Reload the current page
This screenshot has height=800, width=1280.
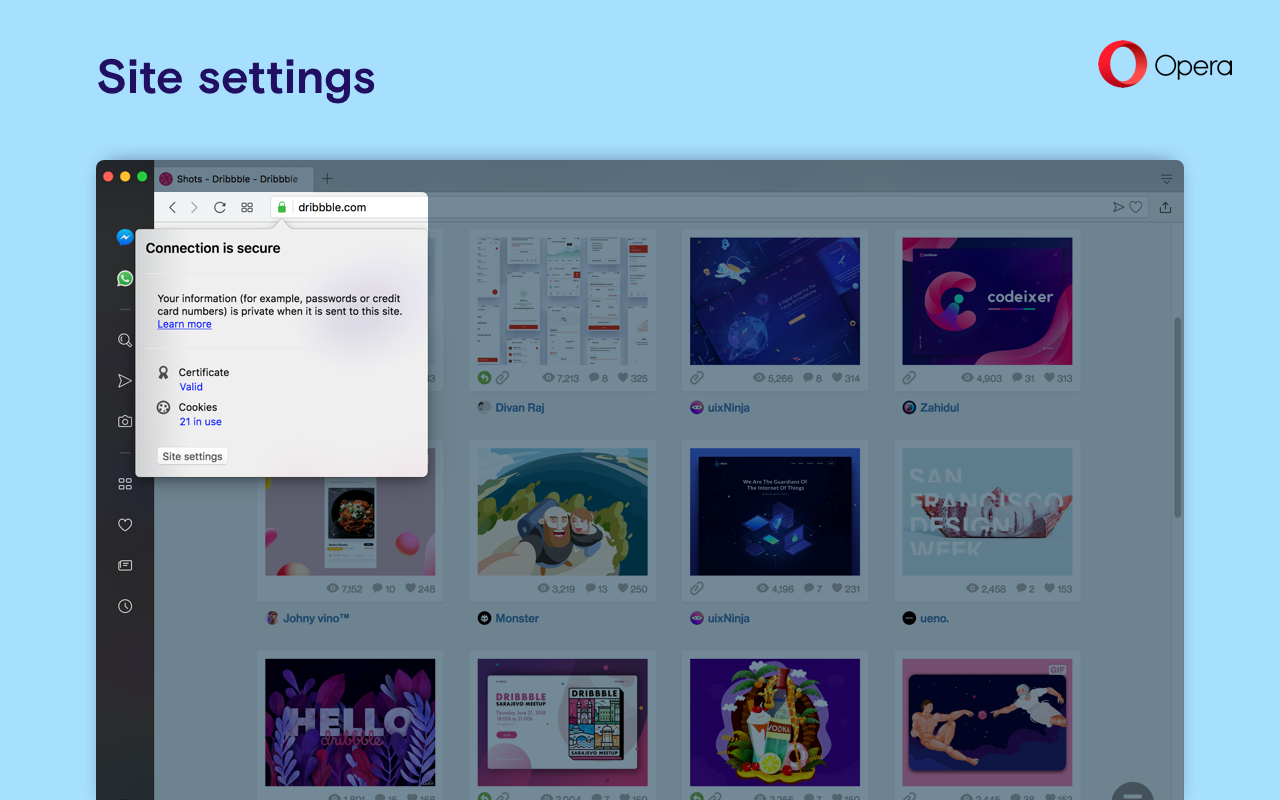(220, 207)
